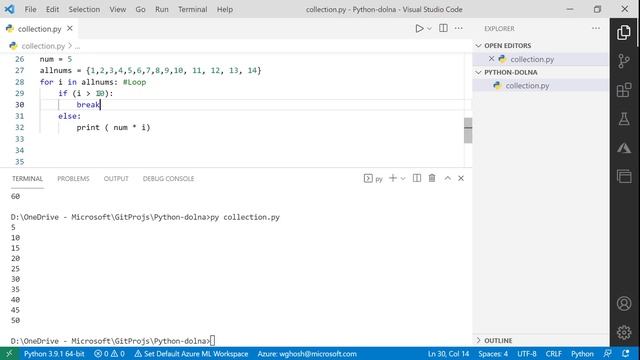The image size is (640, 360).
Task: Open the new terminal launch profile dropdown
Action: coord(403,178)
